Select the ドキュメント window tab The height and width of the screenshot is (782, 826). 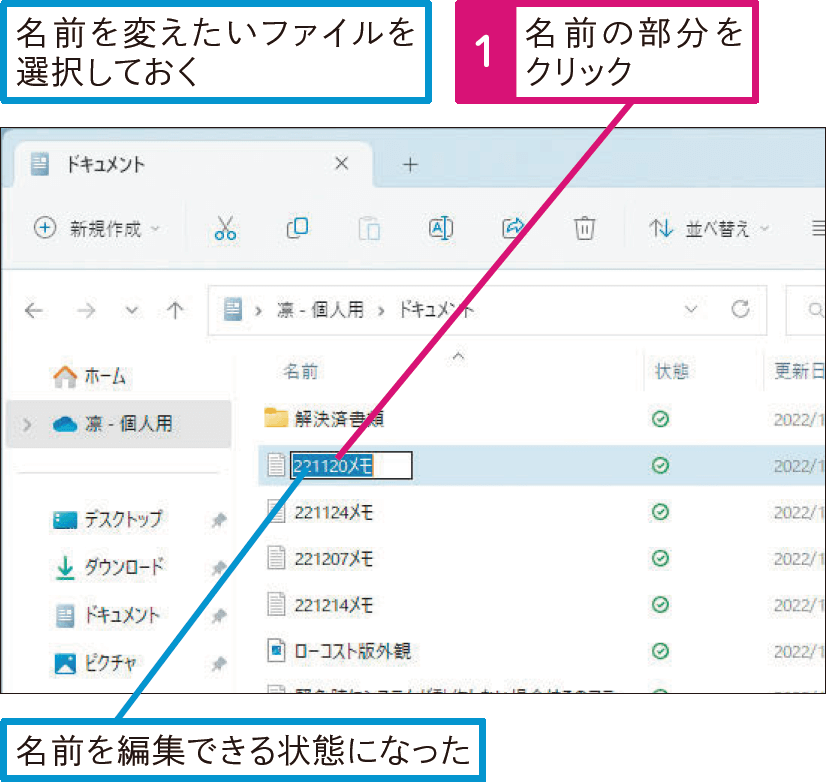[x=192, y=164]
